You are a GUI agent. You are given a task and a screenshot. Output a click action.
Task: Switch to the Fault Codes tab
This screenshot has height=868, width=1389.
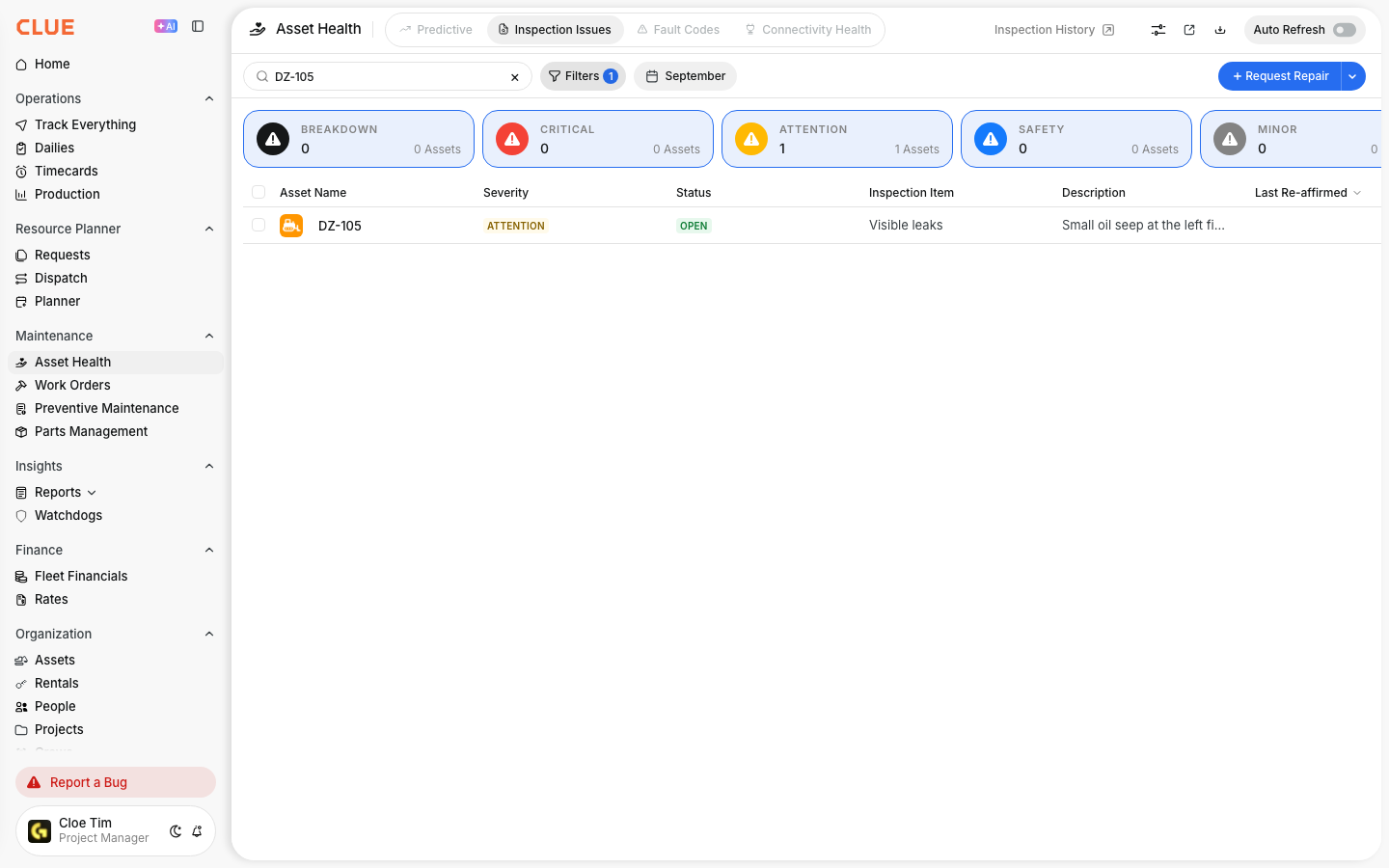(x=678, y=30)
